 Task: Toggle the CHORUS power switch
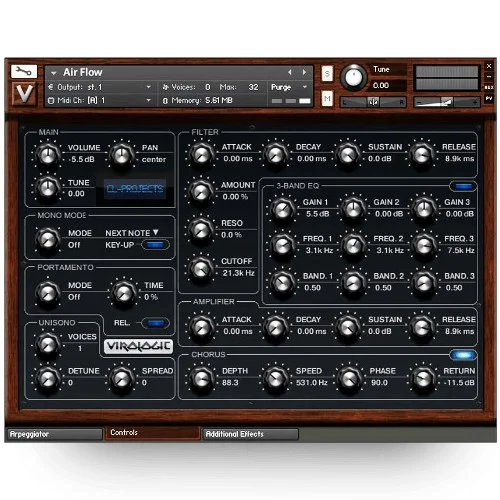click(463, 355)
